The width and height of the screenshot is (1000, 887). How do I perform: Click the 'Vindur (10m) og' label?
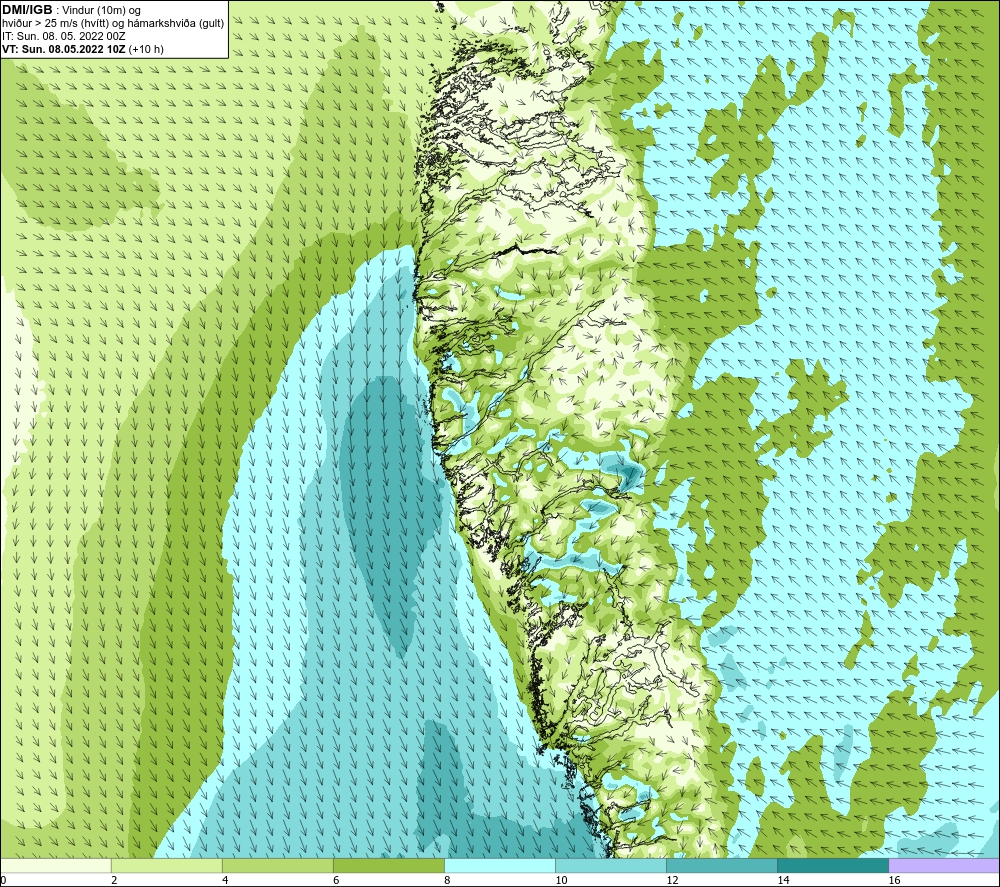point(101,11)
